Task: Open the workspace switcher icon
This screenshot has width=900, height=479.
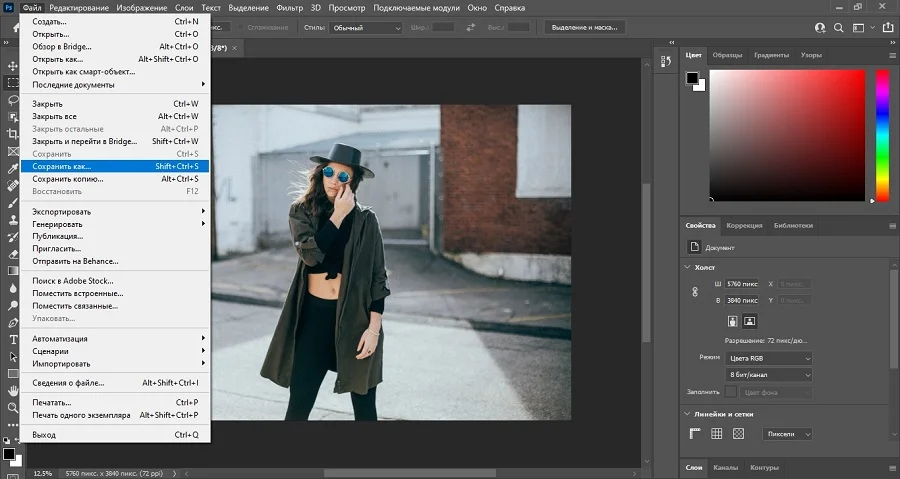Action: (859, 28)
